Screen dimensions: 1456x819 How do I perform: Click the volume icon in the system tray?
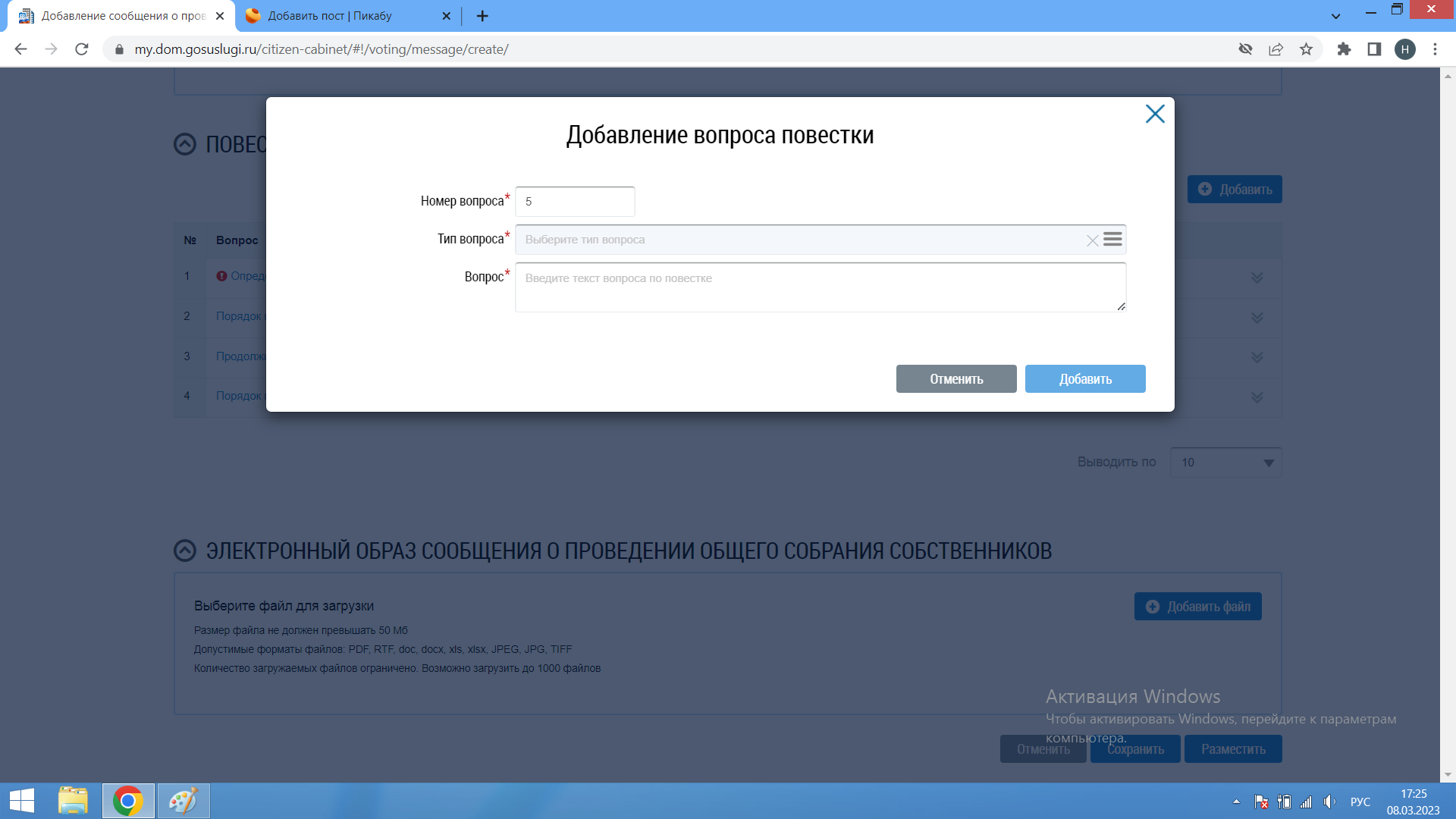pos(1329,802)
